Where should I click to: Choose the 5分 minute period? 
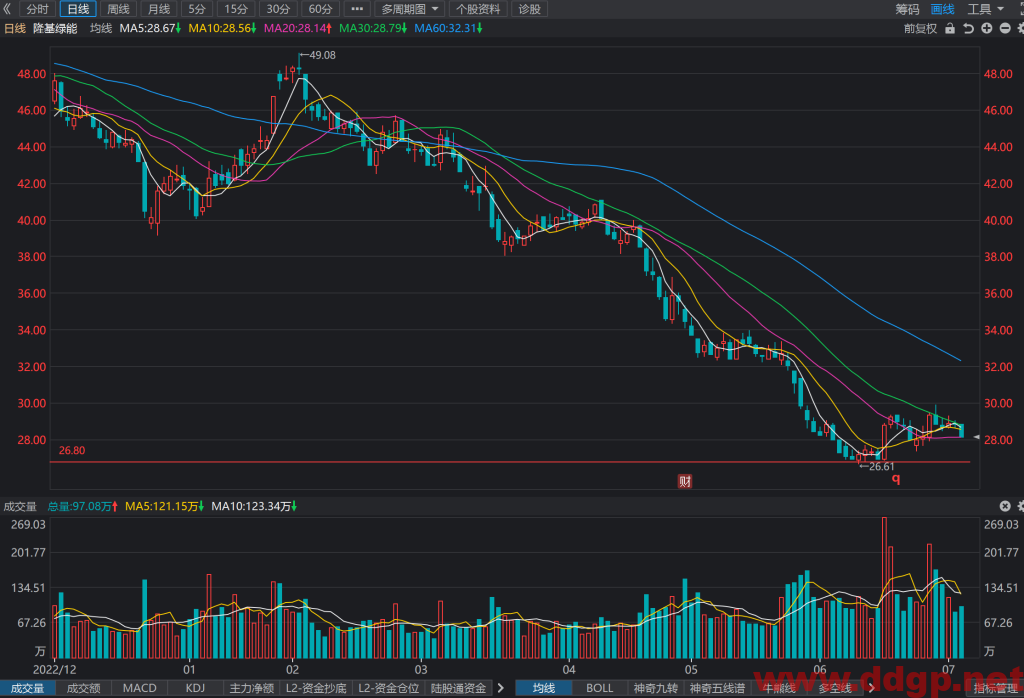pyautogui.click(x=197, y=8)
